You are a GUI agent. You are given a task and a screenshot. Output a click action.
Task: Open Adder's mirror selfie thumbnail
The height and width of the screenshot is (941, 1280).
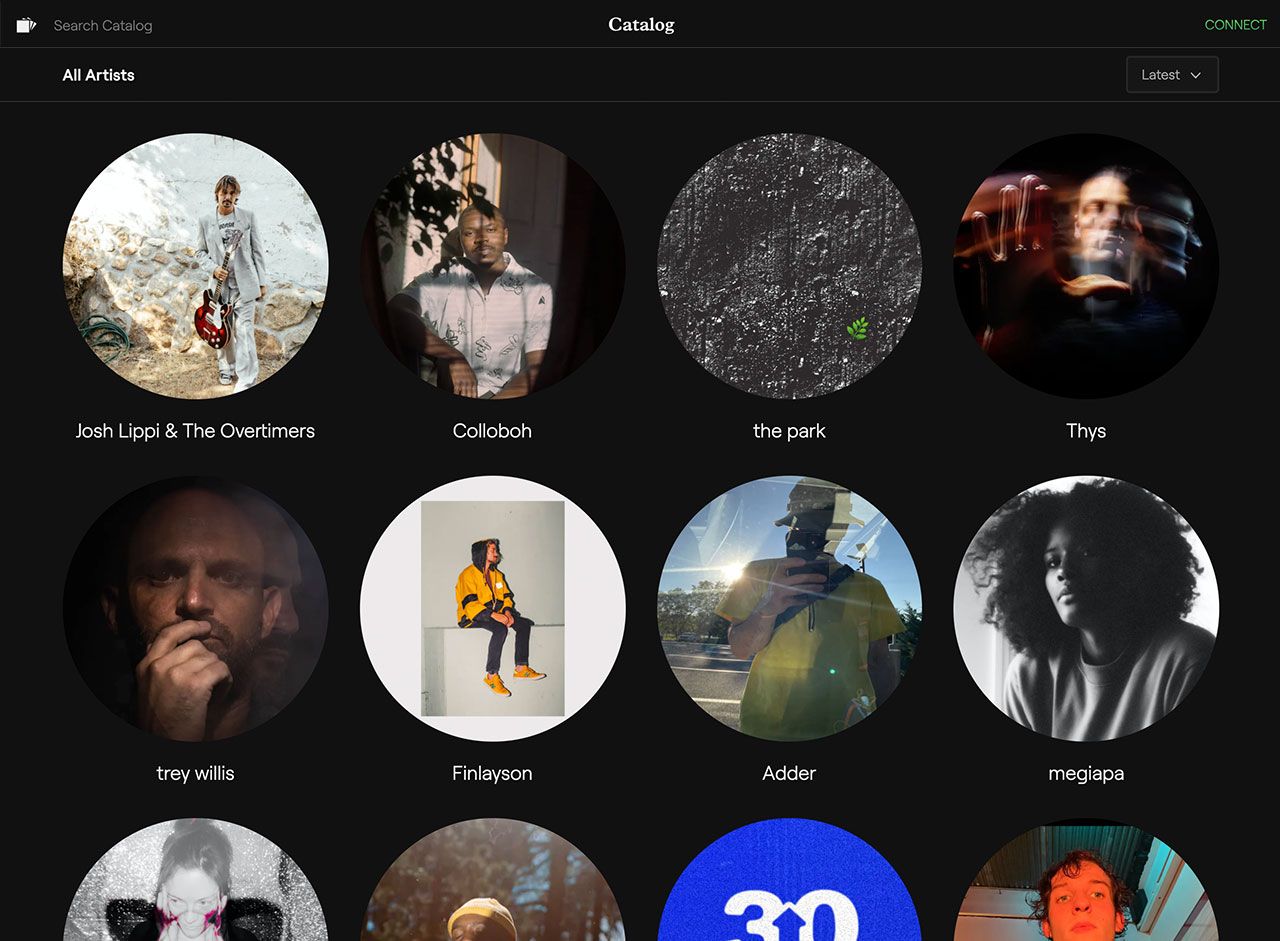789,608
